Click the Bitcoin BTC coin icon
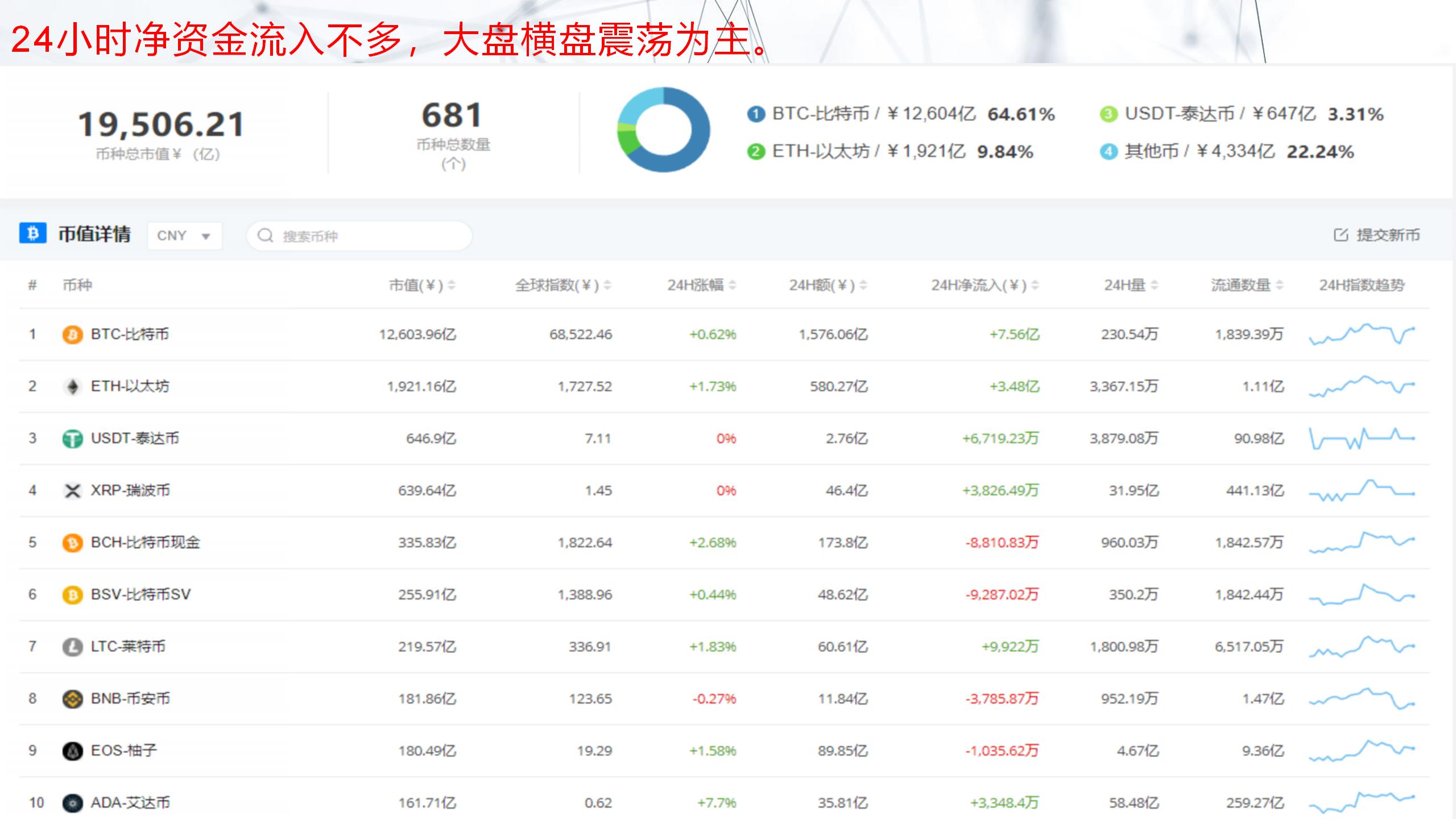Viewport: 1456px width, 819px height. [72, 334]
